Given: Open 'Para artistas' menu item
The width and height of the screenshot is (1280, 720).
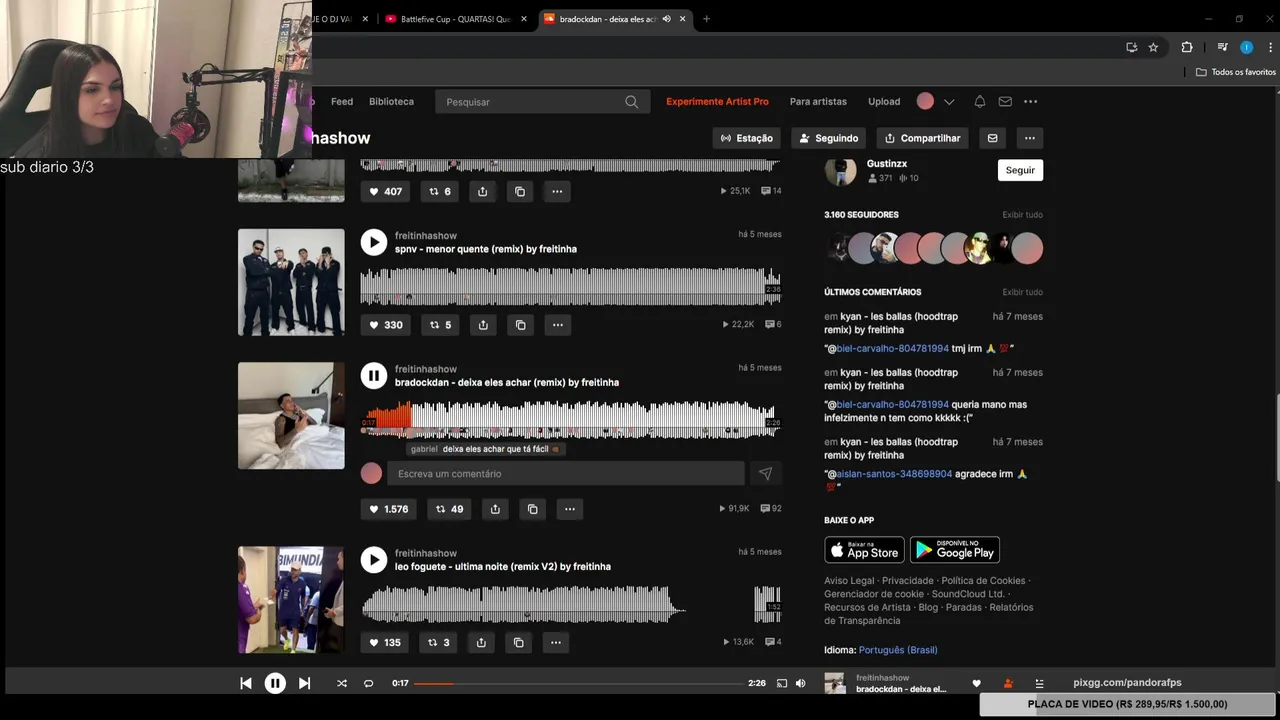Looking at the screenshot, I should pyautogui.click(x=818, y=102).
